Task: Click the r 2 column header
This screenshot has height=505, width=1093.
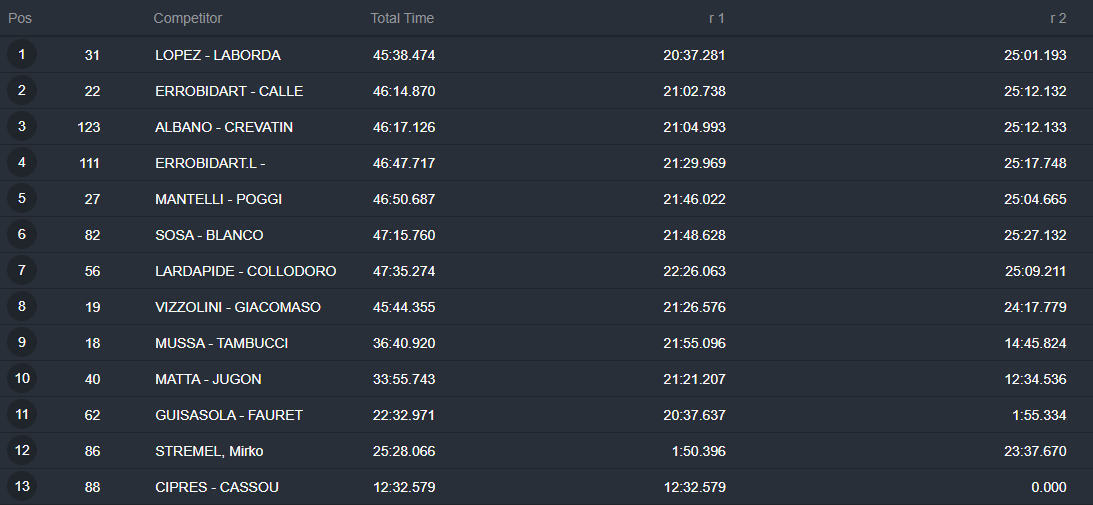Action: click(x=1058, y=18)
